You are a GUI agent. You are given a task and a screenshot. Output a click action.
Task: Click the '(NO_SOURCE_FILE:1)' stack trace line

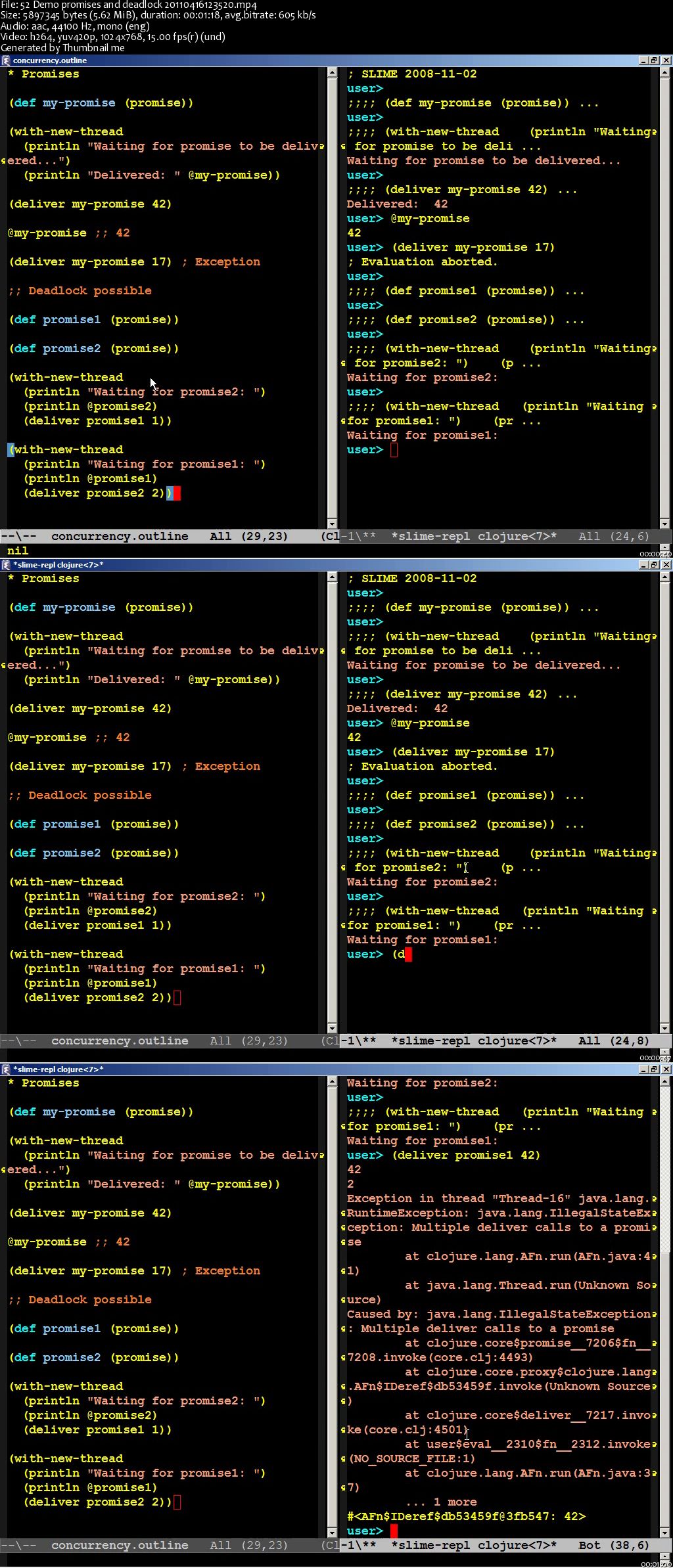[411, 1459]
